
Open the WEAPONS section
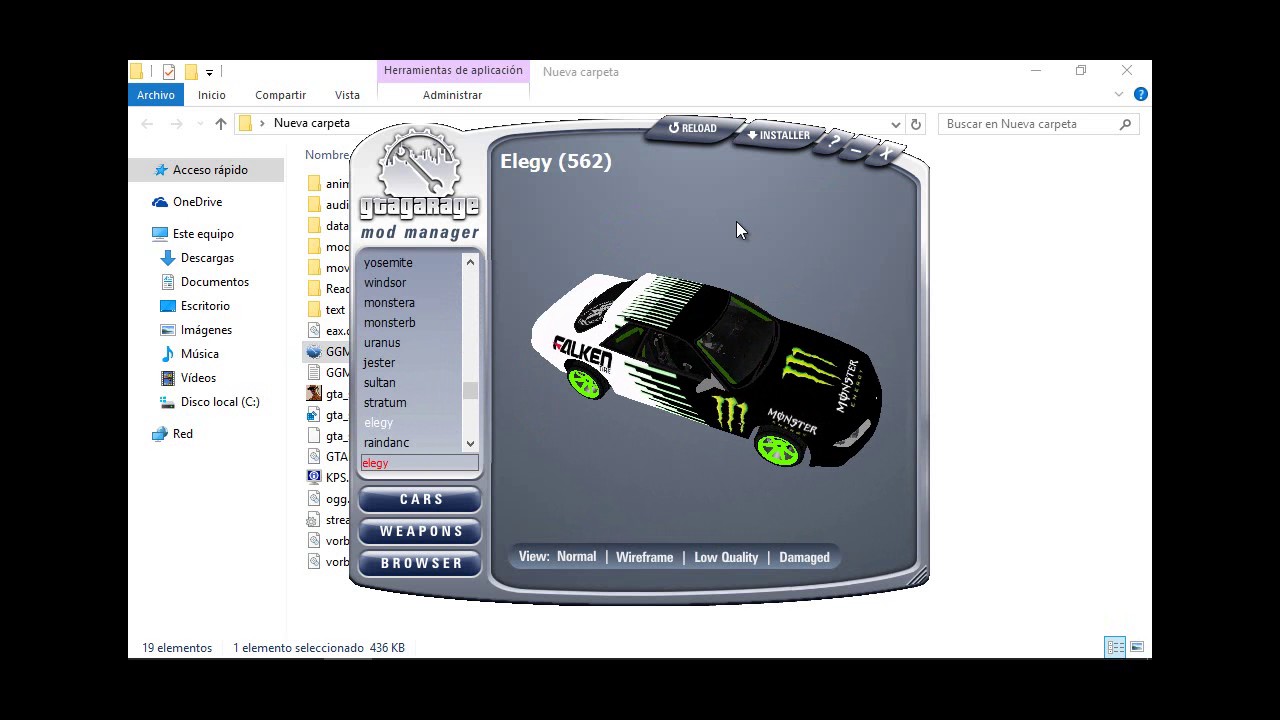pyautogui.click(x=419, y=531)
